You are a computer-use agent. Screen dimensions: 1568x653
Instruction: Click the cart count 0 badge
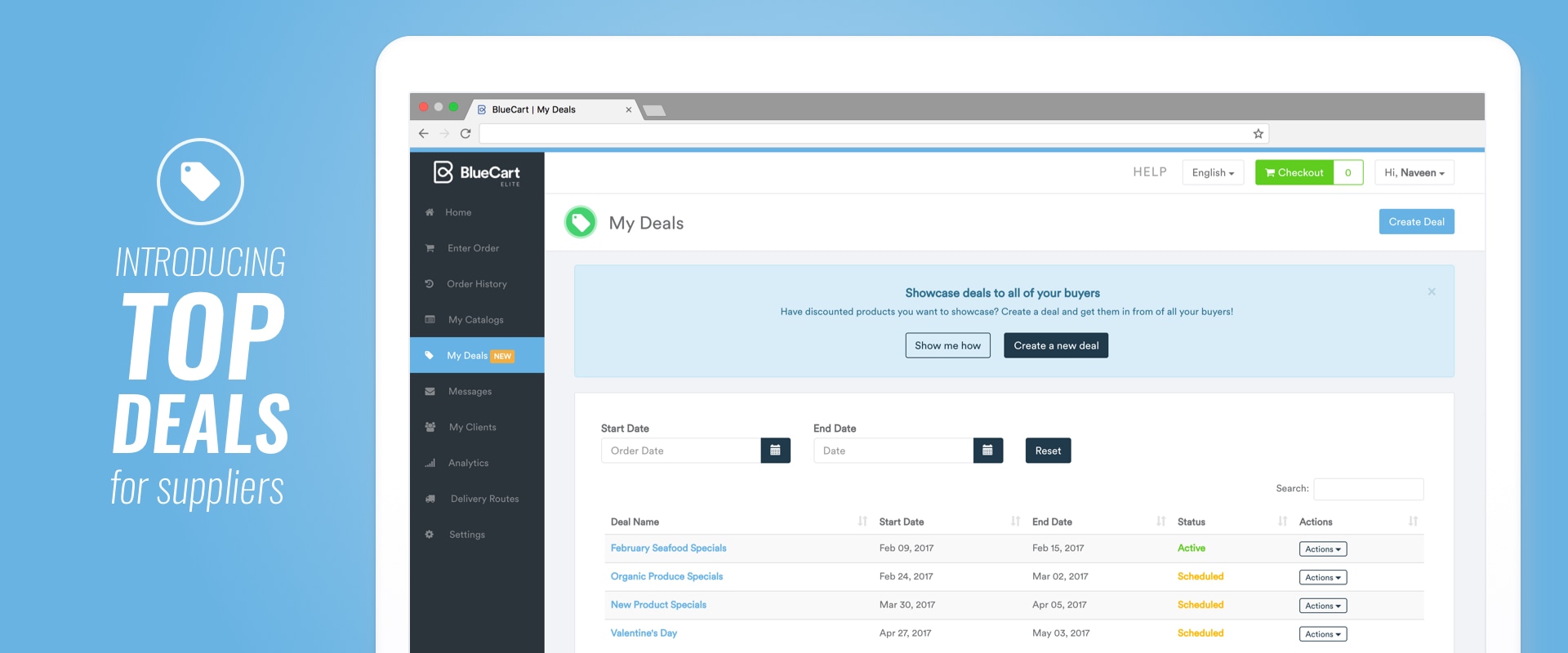coord(1348,172)
